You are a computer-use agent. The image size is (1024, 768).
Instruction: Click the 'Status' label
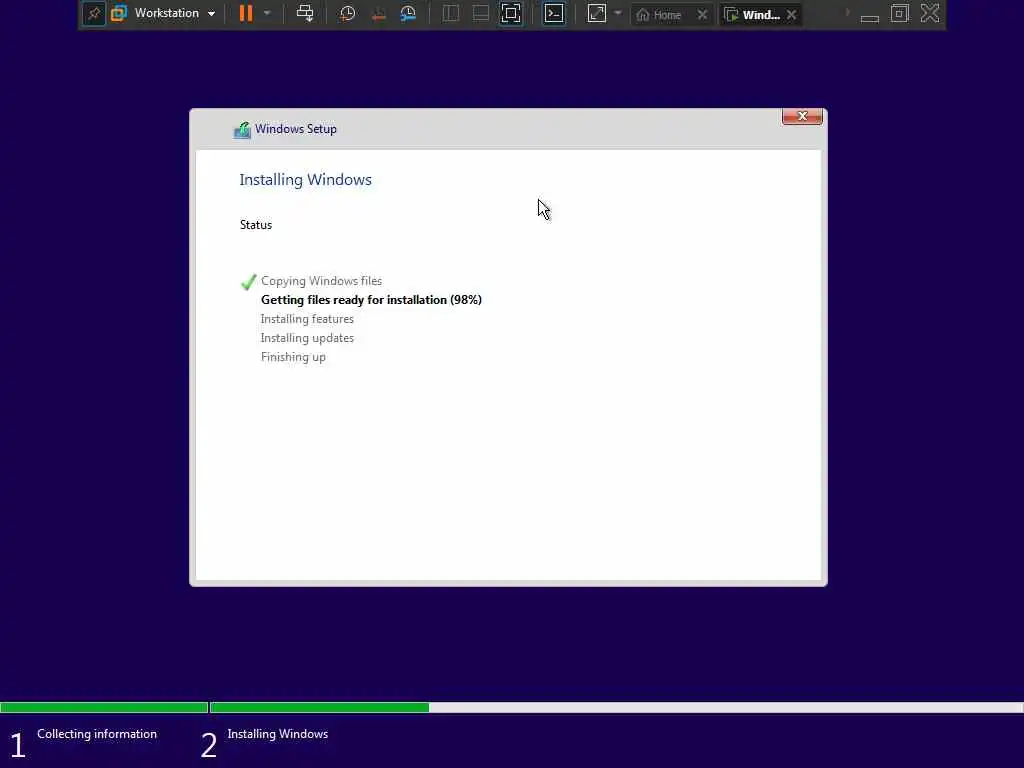[x=256, y=225]
